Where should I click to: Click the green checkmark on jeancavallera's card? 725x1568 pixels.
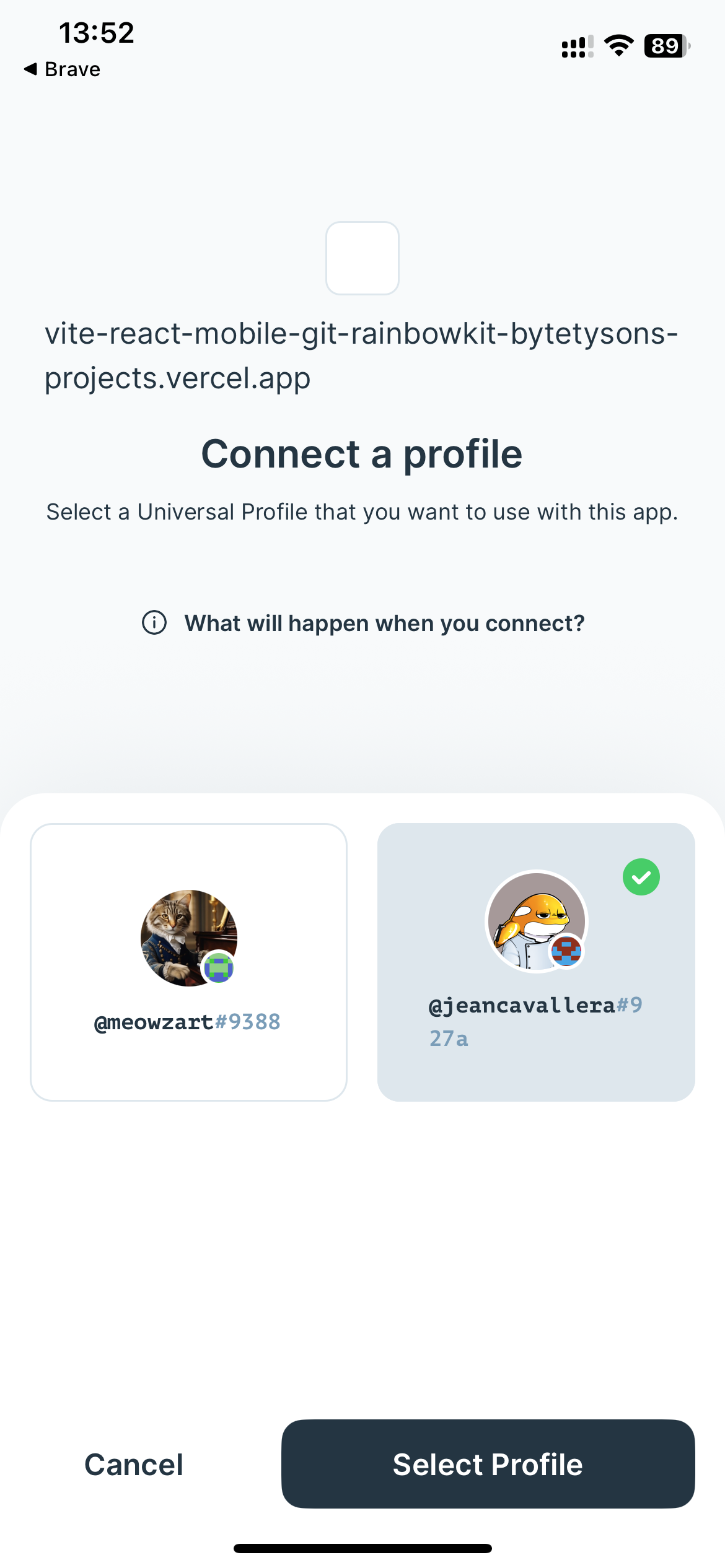pos(641,876)
